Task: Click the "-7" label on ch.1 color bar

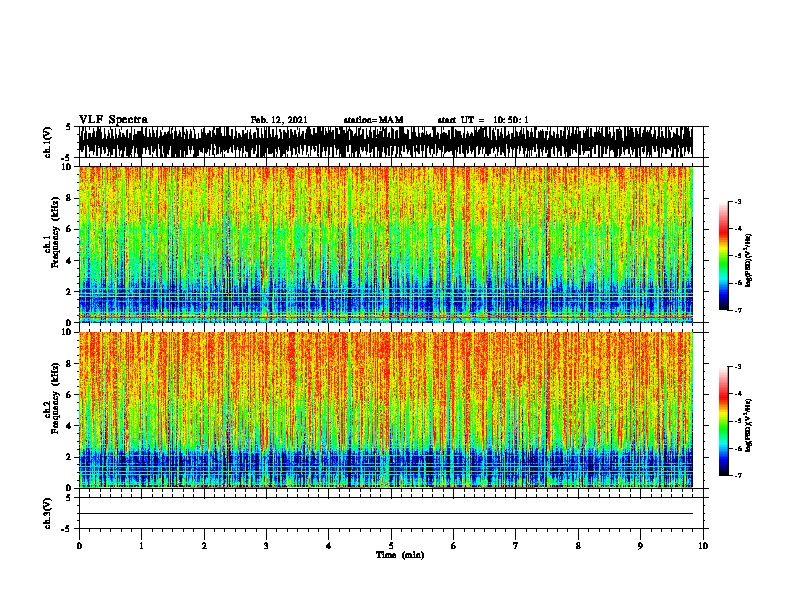Action: point(737,310)
